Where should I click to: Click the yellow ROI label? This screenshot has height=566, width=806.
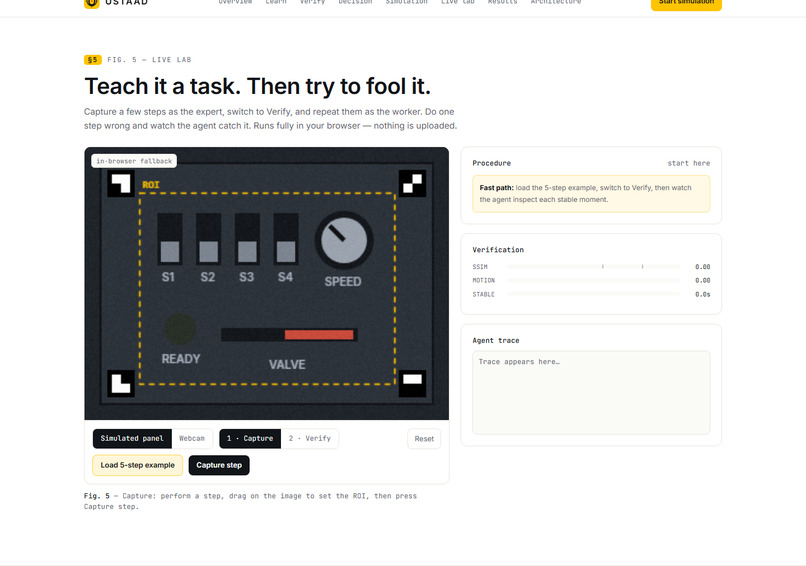tap(151, 185)
